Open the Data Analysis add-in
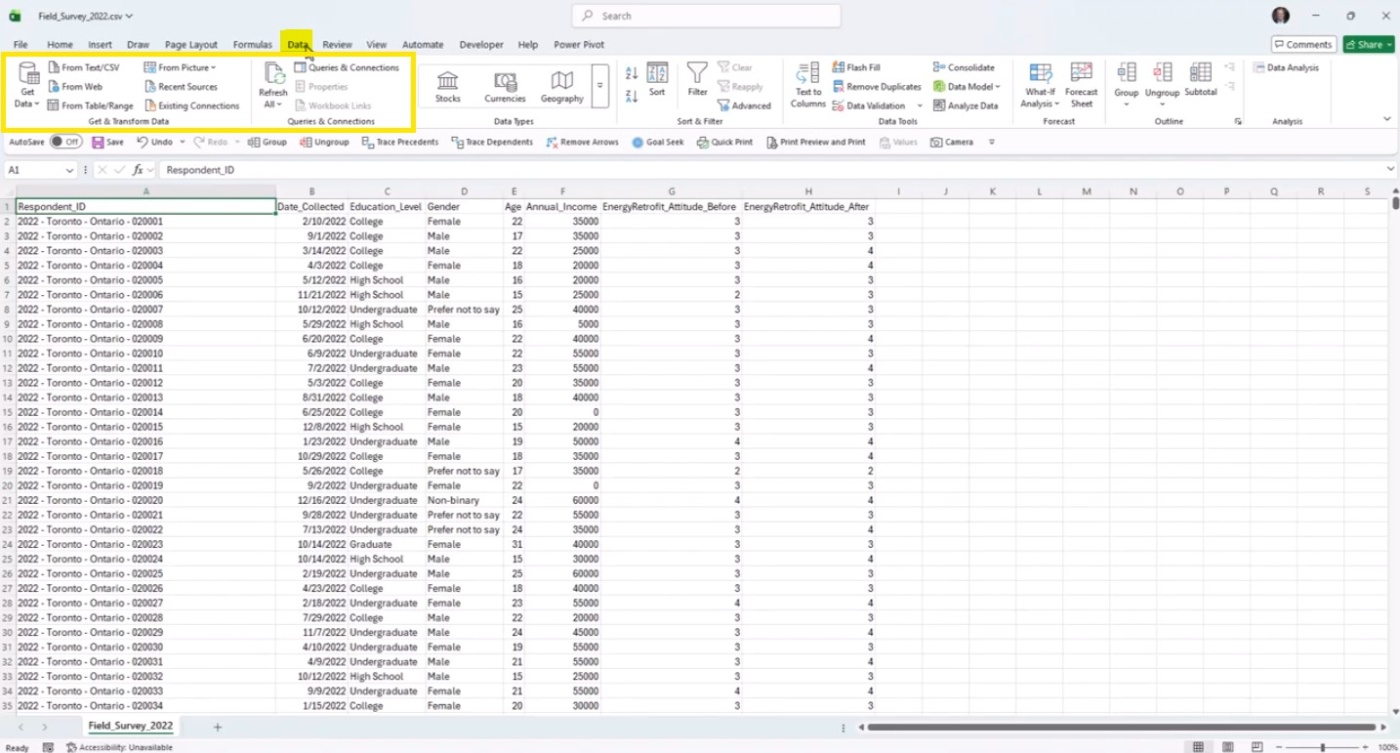The image size is (1400, 753). click(1286, 68)
